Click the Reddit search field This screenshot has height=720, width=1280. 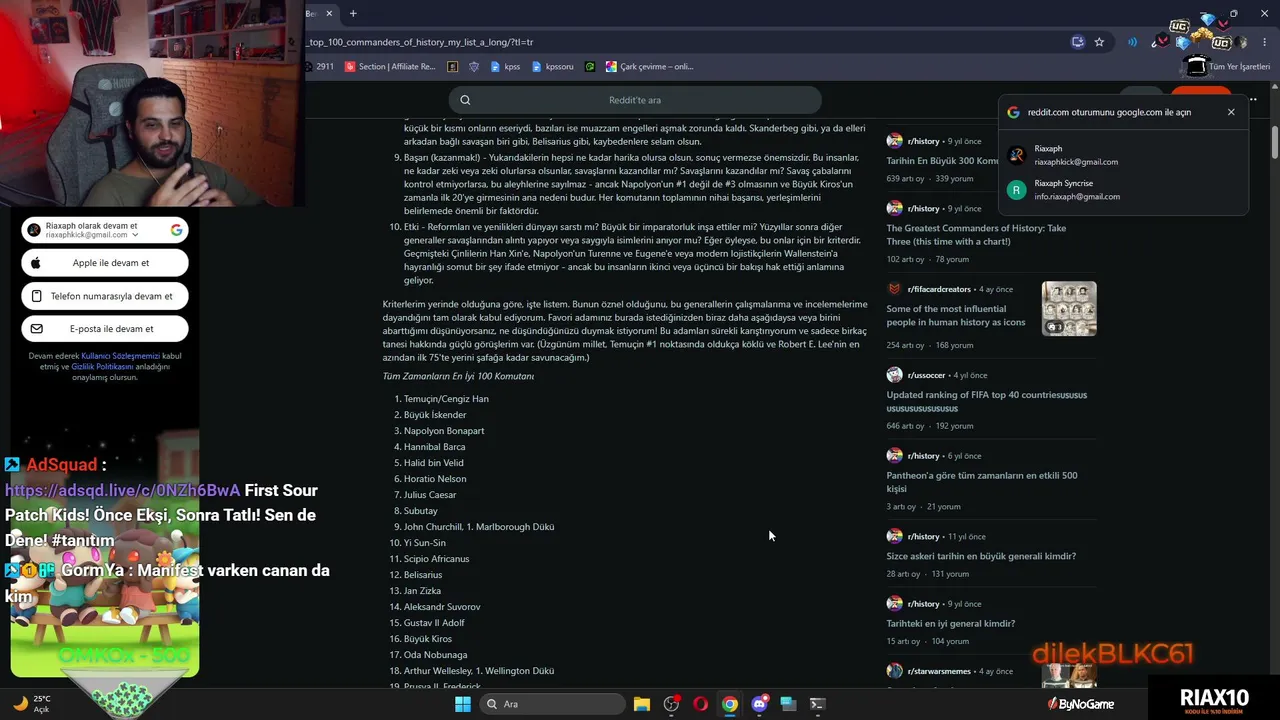635,100
